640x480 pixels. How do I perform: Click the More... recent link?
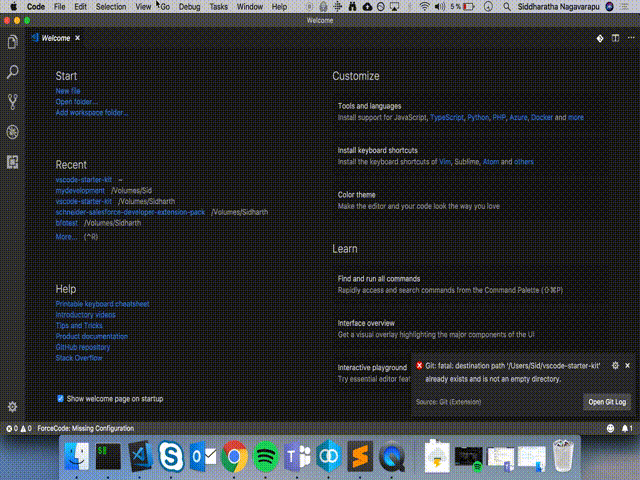point(66,237)
